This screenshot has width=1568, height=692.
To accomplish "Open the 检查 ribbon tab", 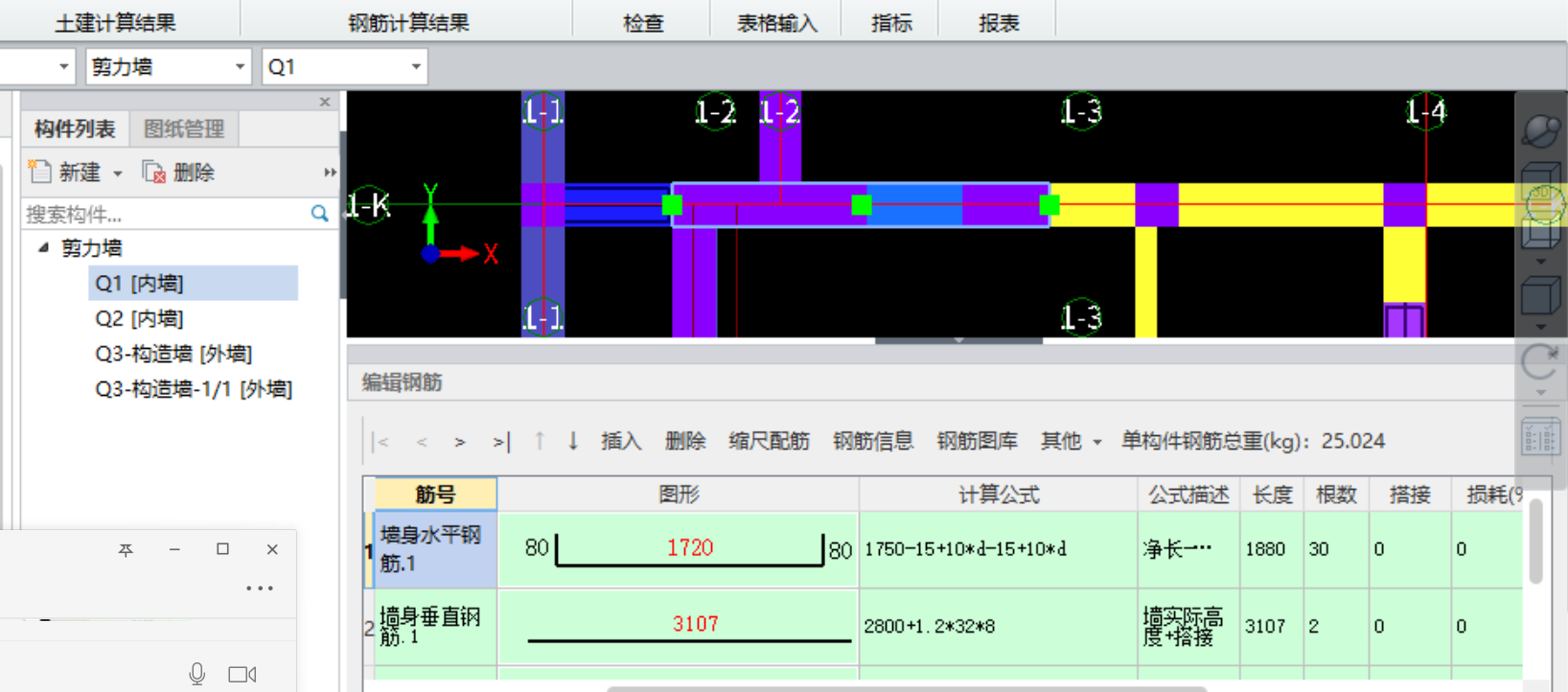I will pos(643,23).
